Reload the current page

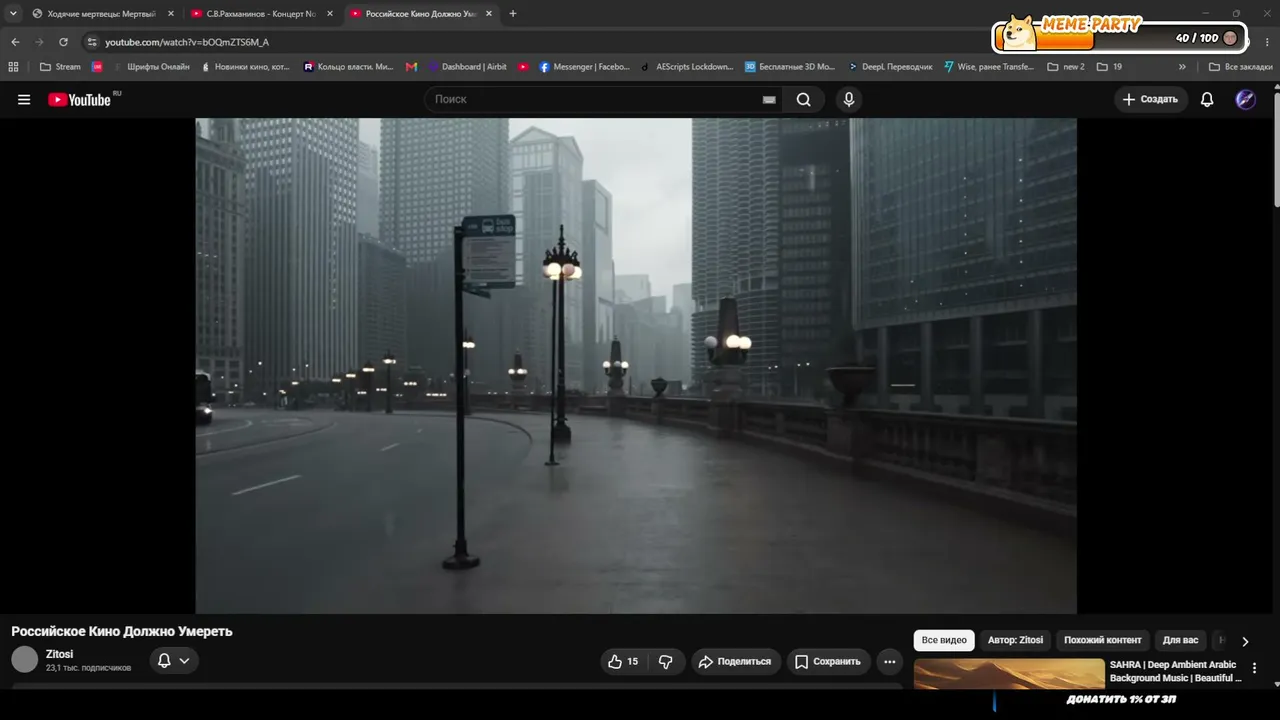tap(63, 42)
